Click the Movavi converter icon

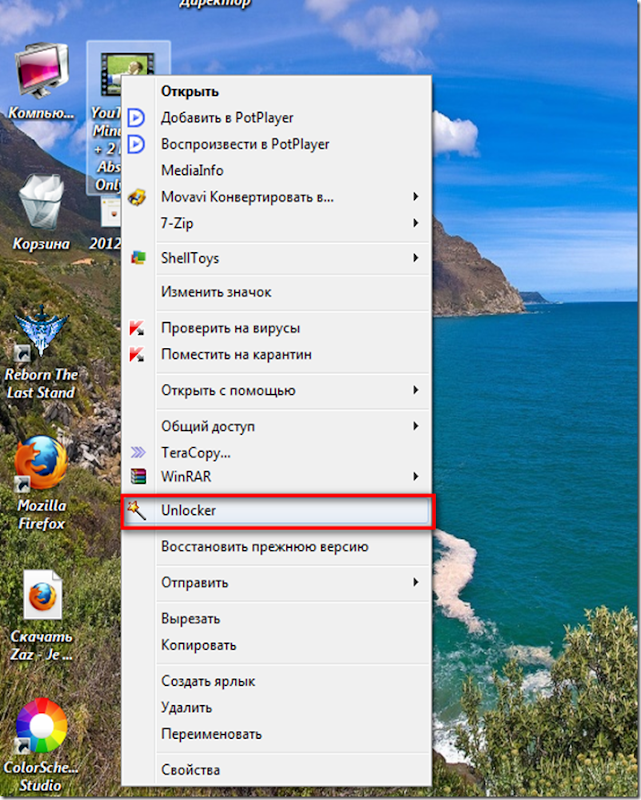[137, 197]
